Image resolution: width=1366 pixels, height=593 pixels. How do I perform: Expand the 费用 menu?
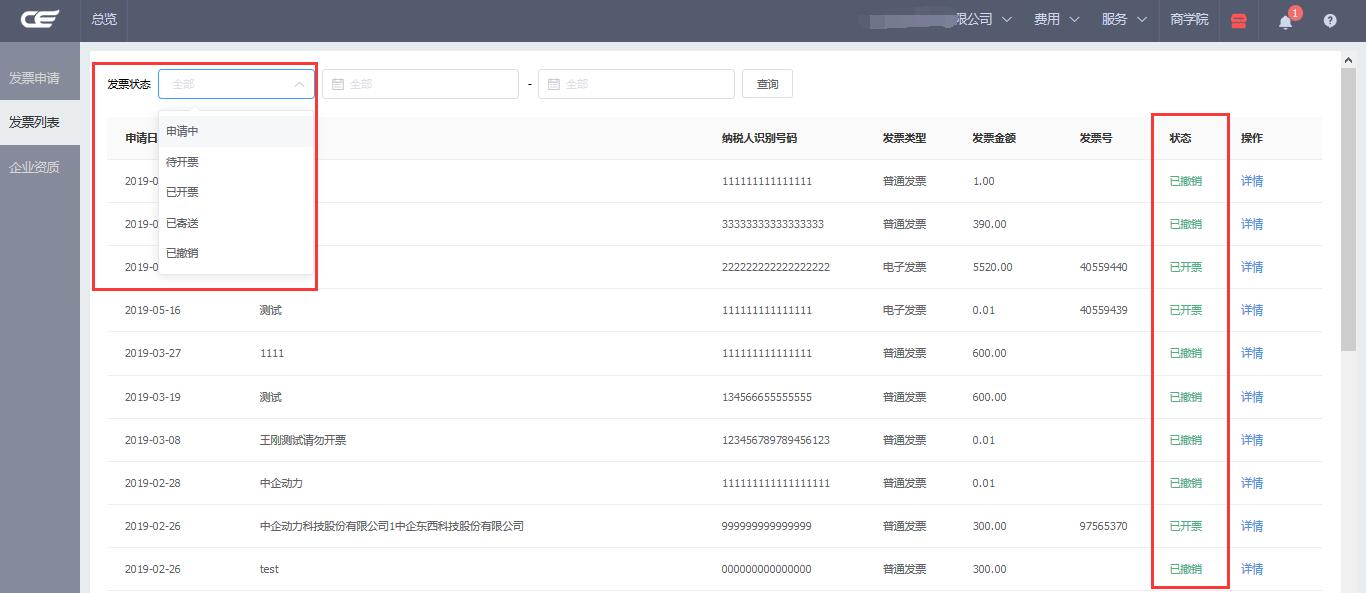[x=1056, y=19]
